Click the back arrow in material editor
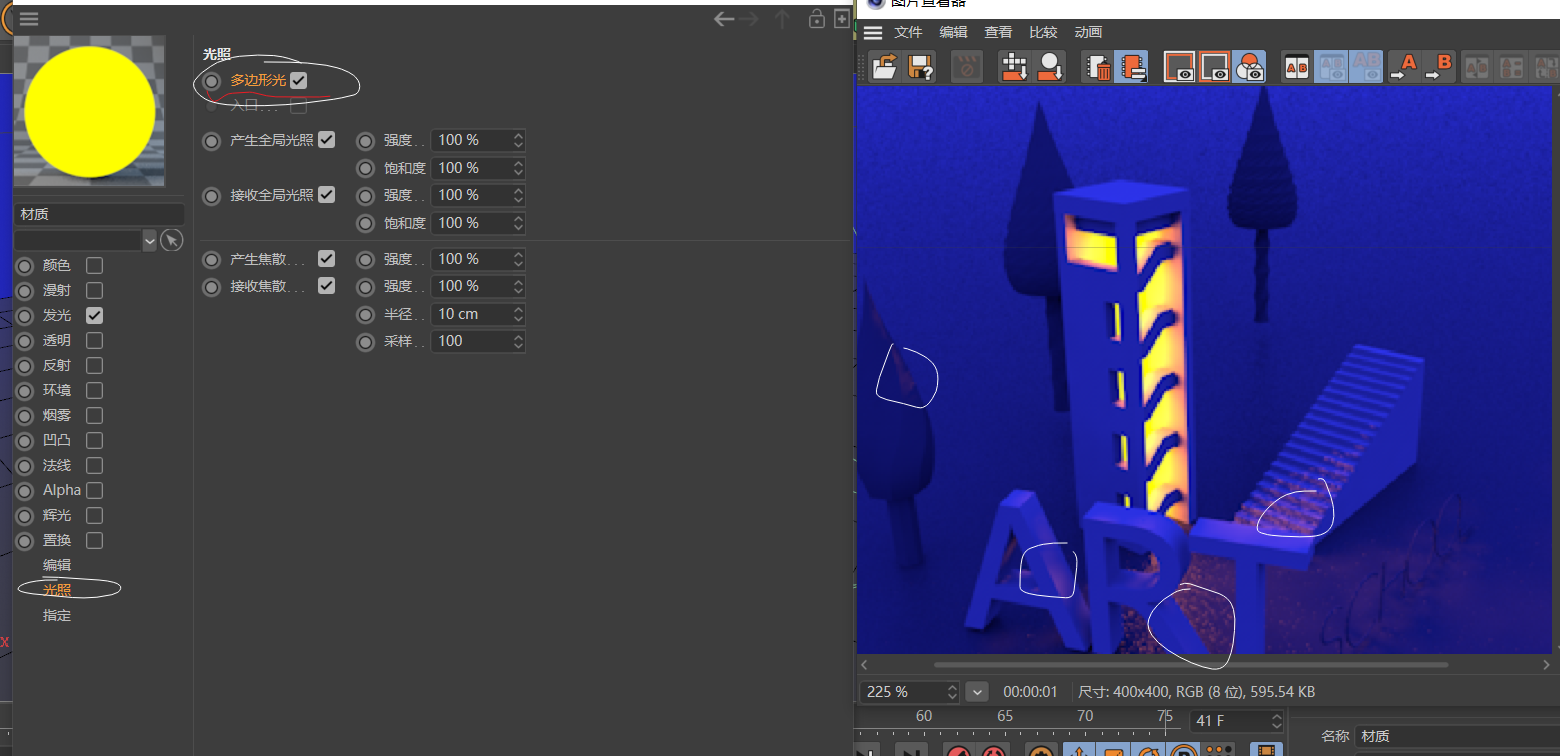This screenshot has height=756, width=1560. coord(724,19)
